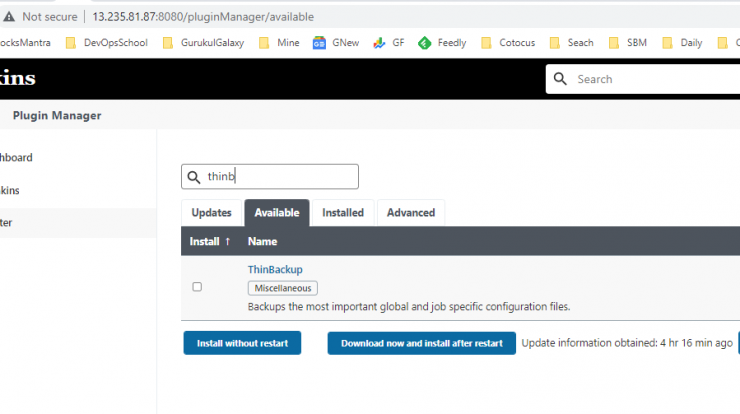Image resolution: width=740 pixels, height=414 pixels.
Task: Click the Miscellaneous category tag
Action: pos(283,288)
